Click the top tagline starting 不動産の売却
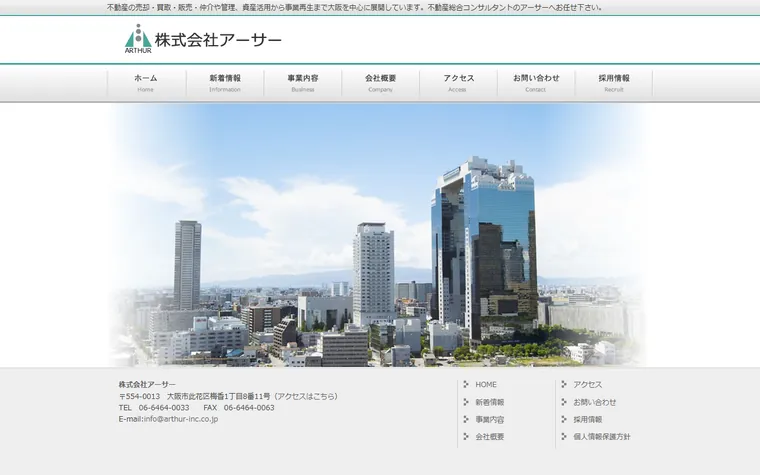Viewport: 760px width, 475px height. point(355,7)
